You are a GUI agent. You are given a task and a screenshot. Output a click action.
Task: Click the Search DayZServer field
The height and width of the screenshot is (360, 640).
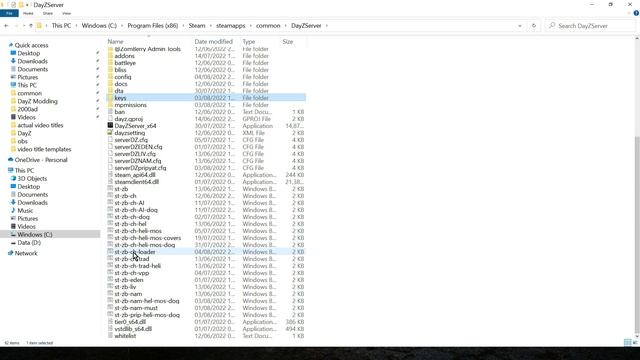pos(590,26)
